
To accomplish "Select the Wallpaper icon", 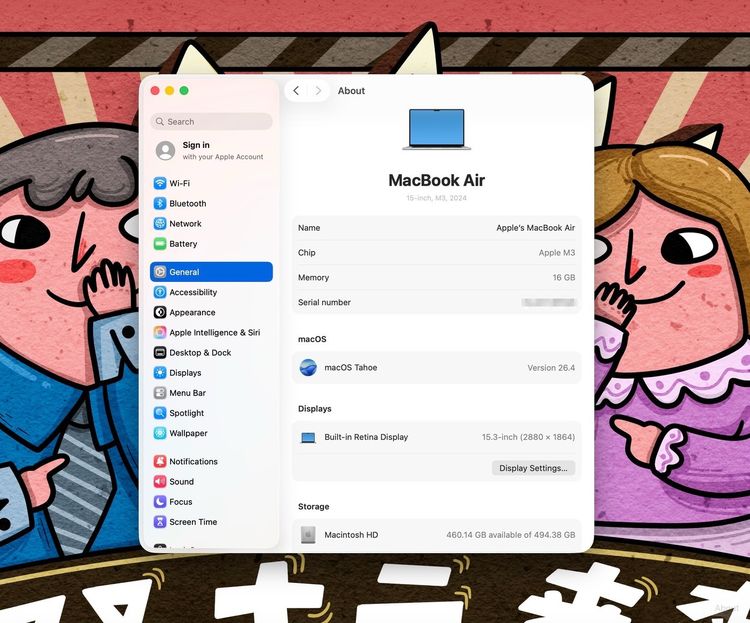I will coord(160,433).
